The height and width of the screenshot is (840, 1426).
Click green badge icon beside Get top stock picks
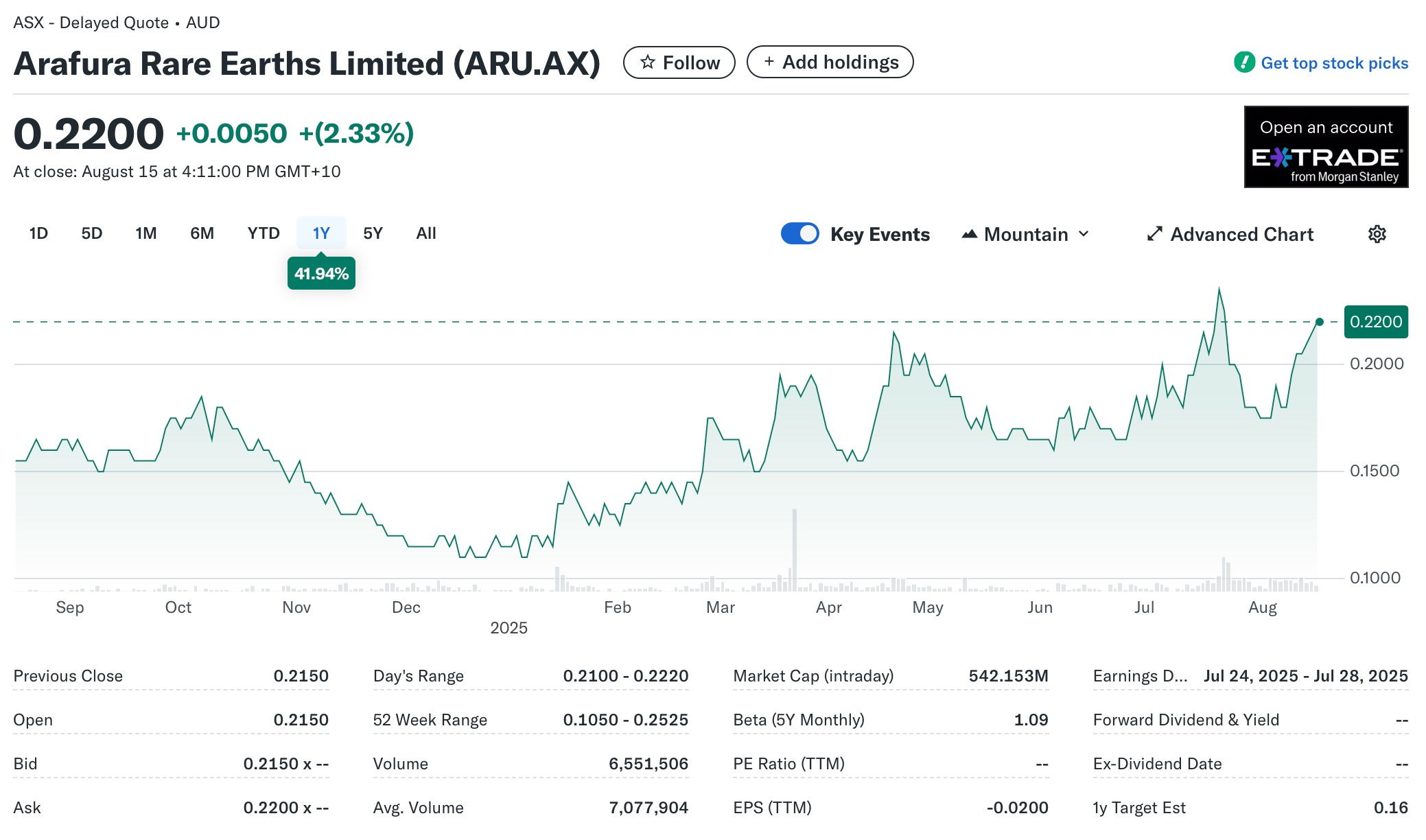(1244, 62)
